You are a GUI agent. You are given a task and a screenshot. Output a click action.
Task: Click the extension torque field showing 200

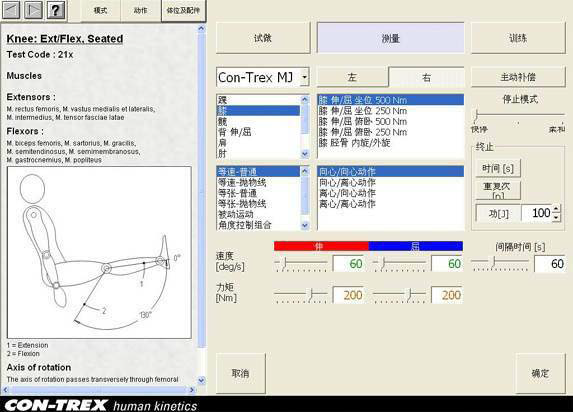(349, 295)
